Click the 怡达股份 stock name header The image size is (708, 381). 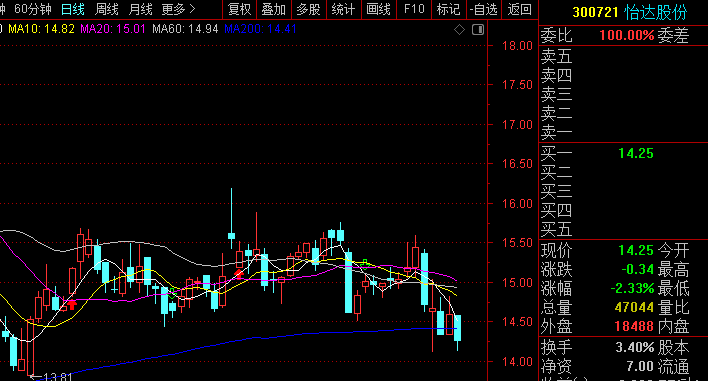(656, 12)
